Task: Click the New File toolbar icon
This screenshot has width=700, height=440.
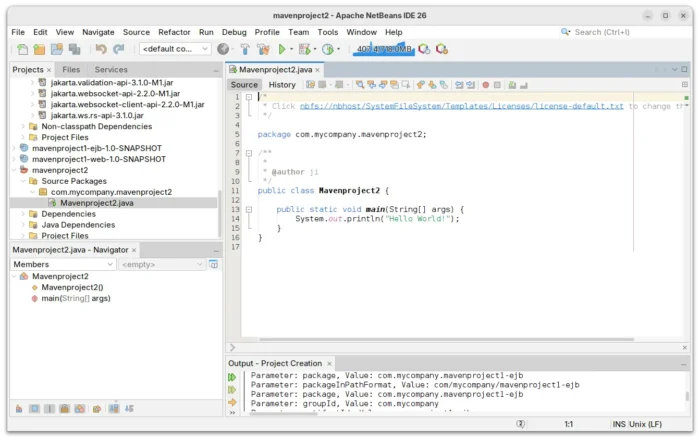Action: point(22,49)
